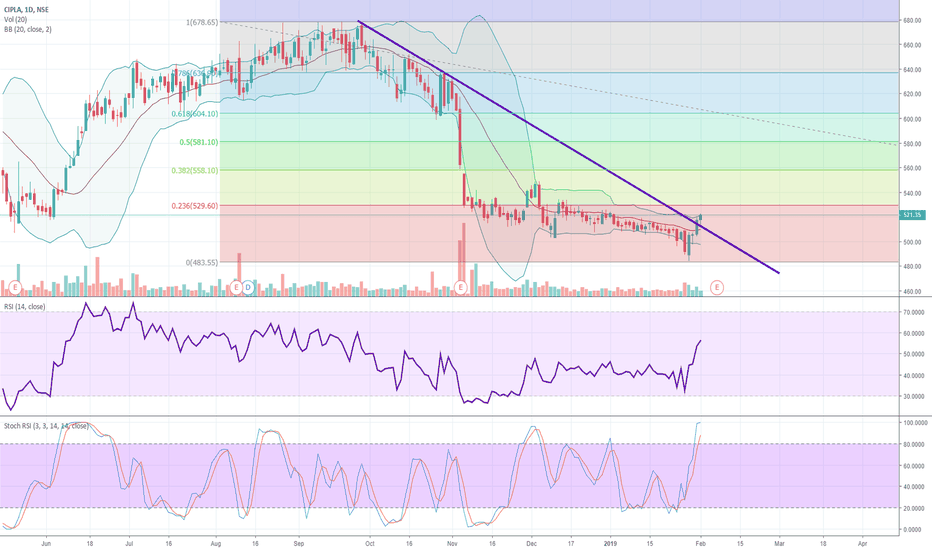Click the E earnings marker before Jun
The width and height of the screenshot is (932, 550).
(15, 288)
